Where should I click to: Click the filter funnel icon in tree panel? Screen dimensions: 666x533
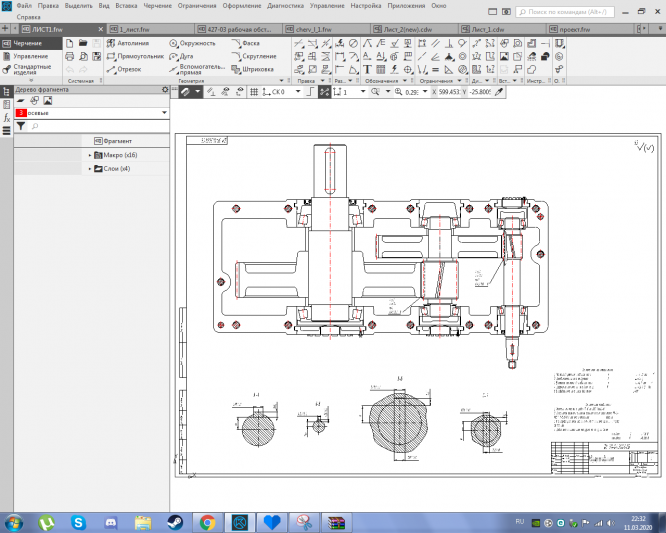coord(21,127)
